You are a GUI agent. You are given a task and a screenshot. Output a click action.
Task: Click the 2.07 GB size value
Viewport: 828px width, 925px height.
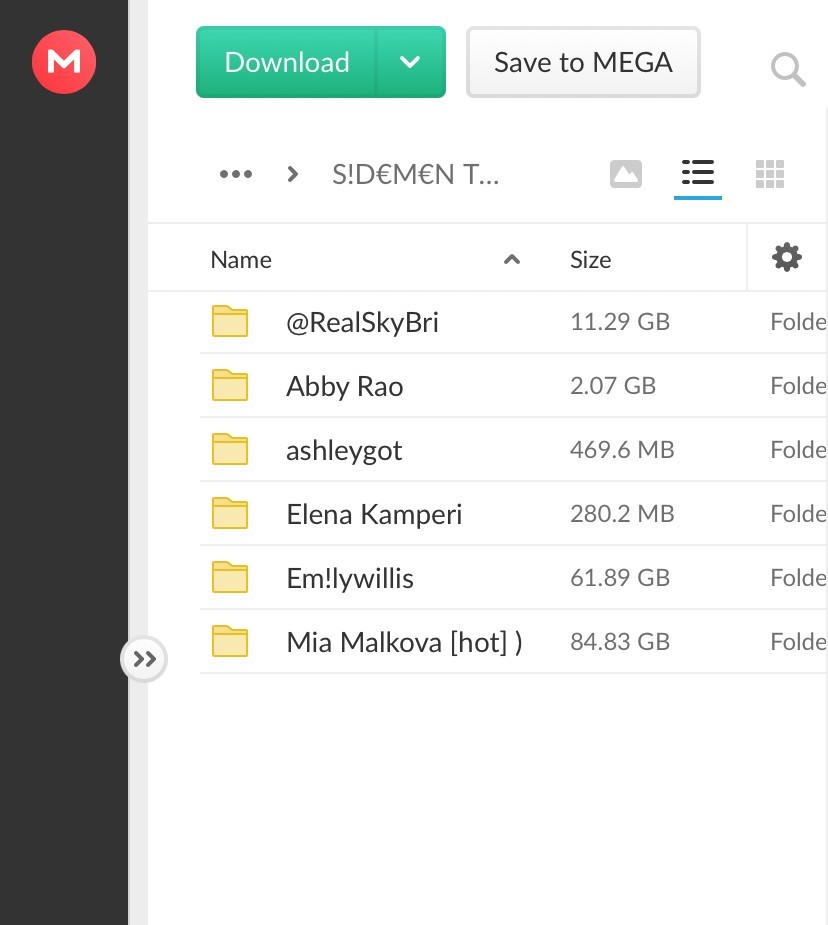click(x=613, y=385)
